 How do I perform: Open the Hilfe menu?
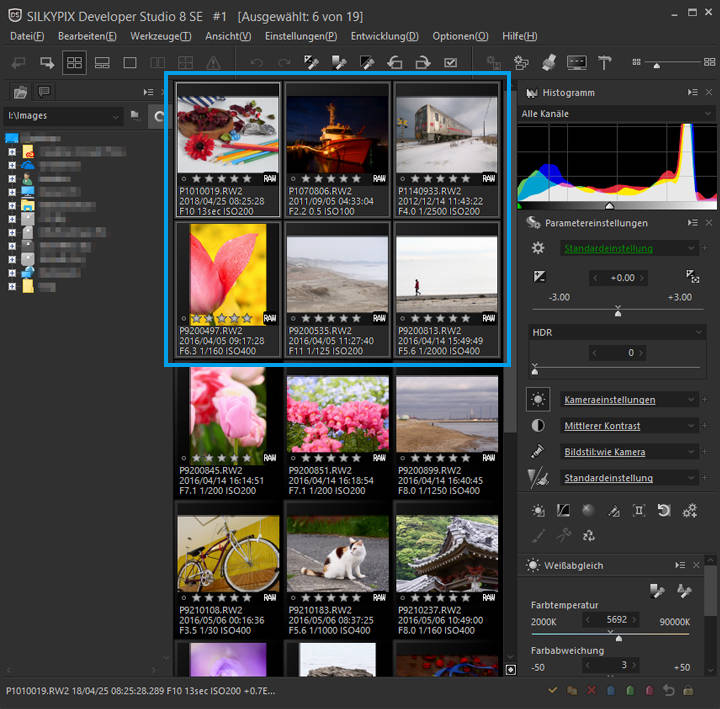[x=519, y=36]
